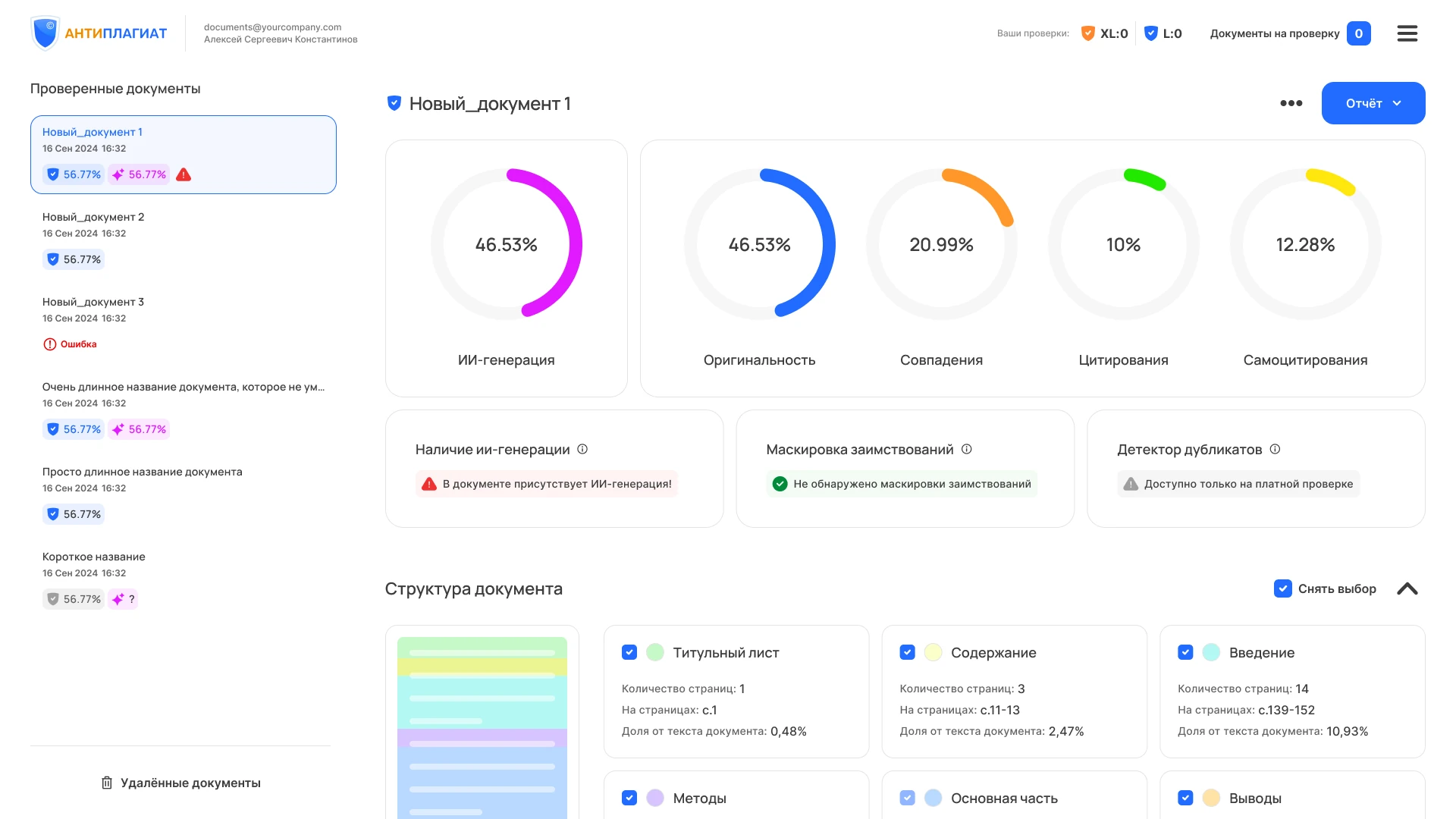Select Новый_документ 2 in the list
Screen dimensions: 1456x819
(x=184, y=240)
